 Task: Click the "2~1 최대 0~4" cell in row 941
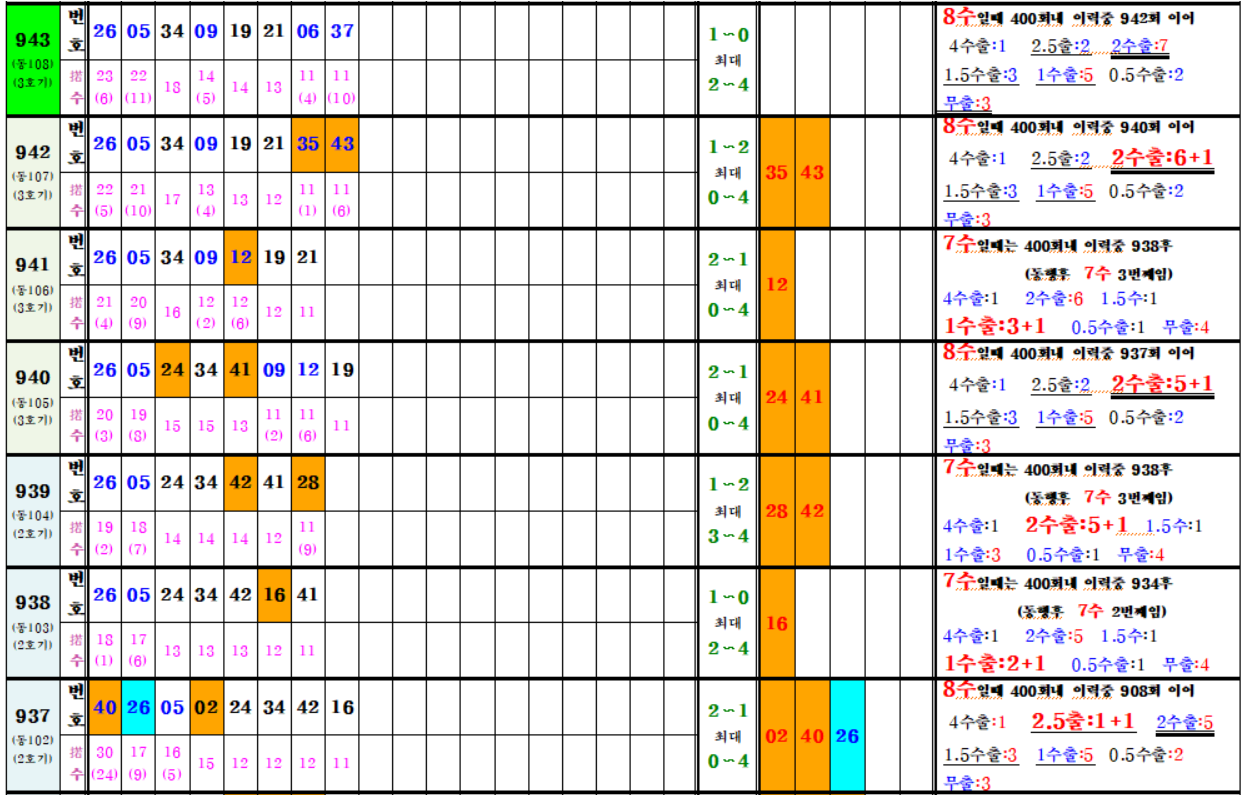[728, 284]
